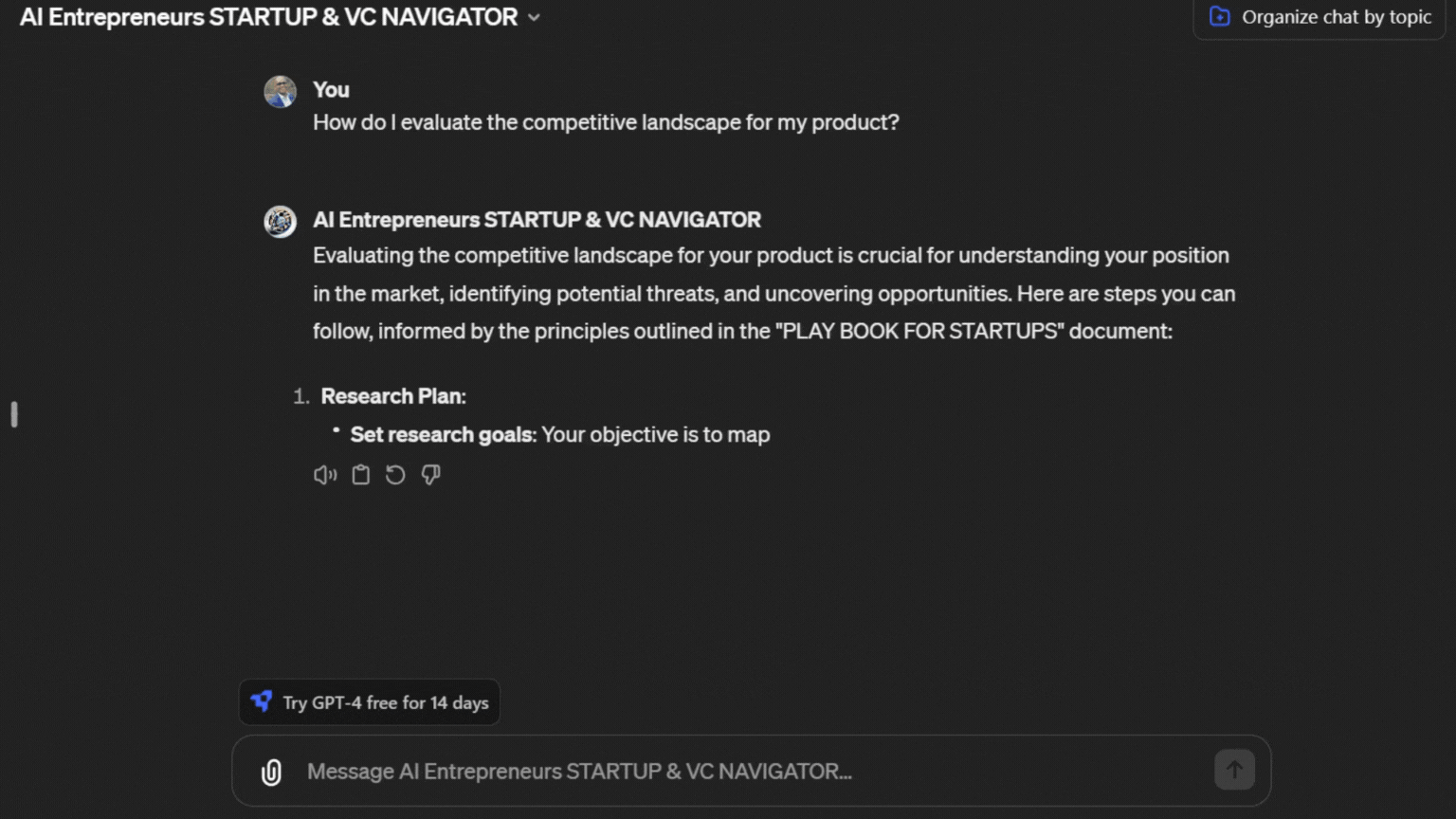Click the assistant's avatar in the response

click(x=280, y=221)
